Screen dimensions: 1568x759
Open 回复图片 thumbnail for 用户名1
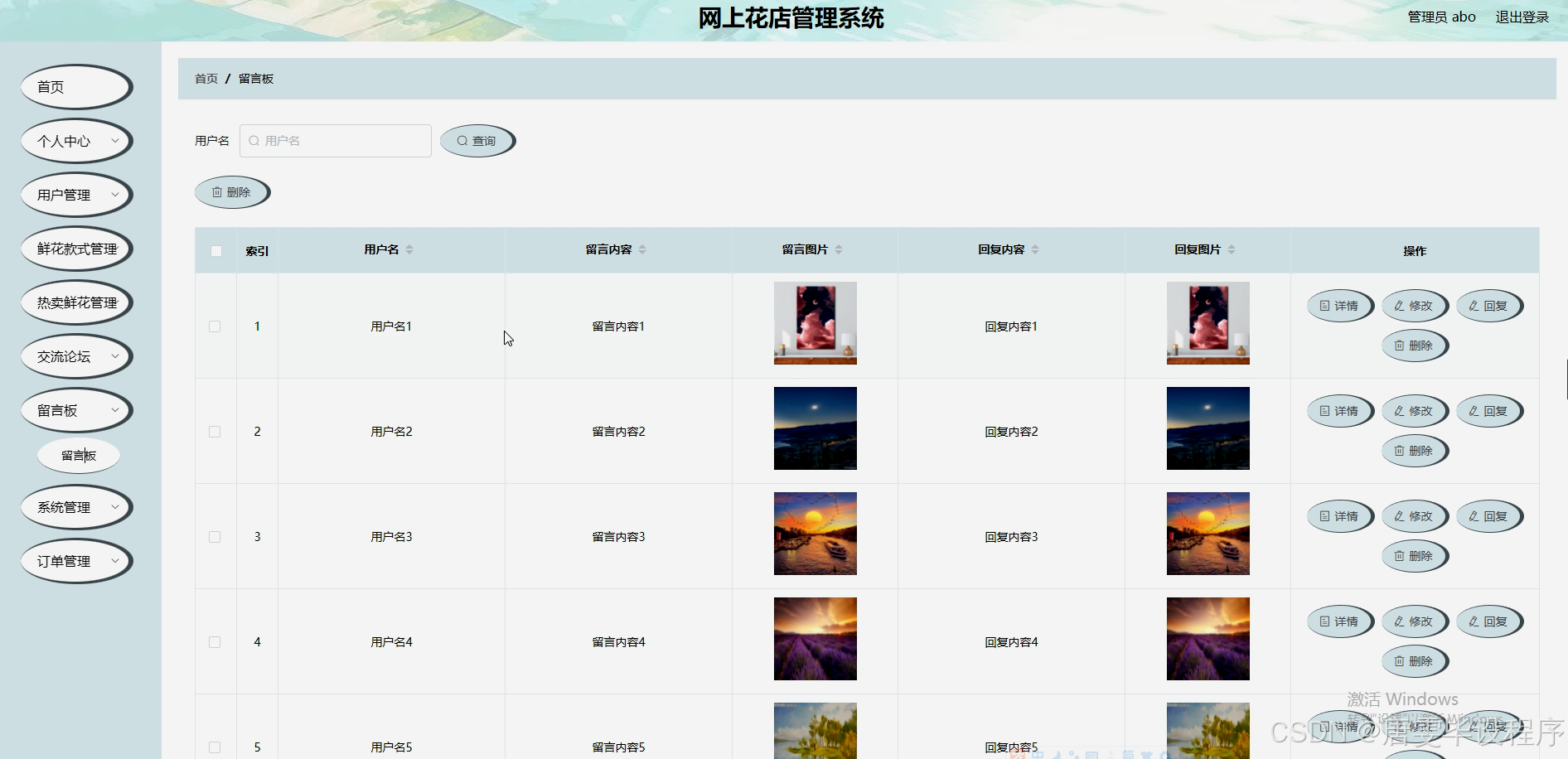[1208, 323]
